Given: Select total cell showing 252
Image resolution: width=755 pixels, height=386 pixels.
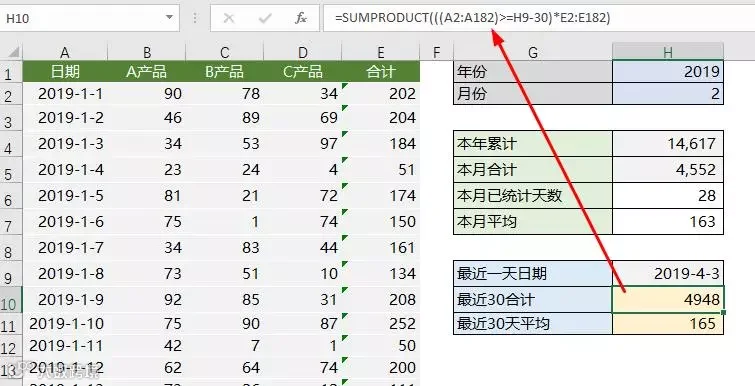Looking at the screenshot, I should point(380,323).
